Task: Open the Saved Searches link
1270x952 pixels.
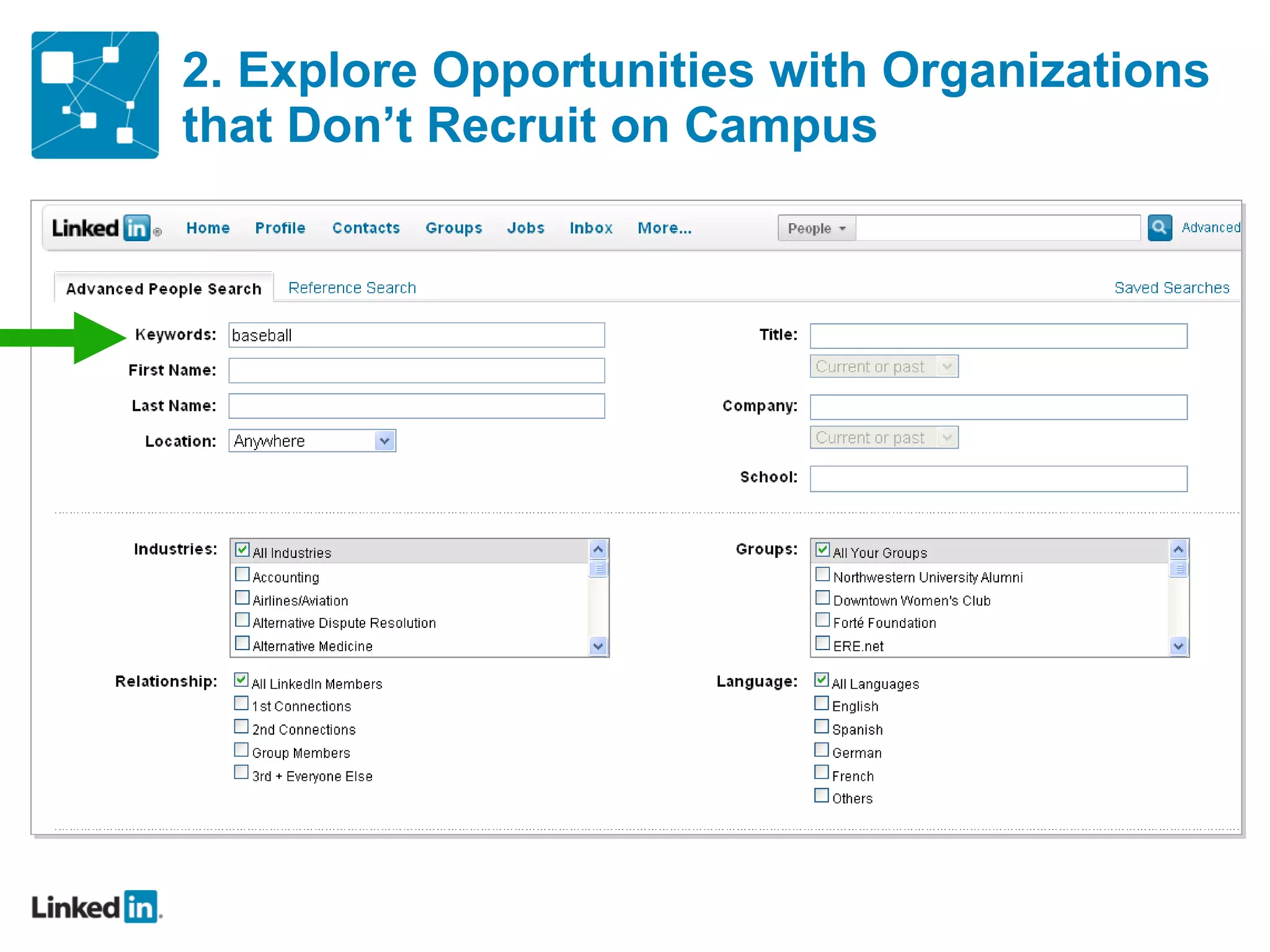Action: [x=1171, y=288]
